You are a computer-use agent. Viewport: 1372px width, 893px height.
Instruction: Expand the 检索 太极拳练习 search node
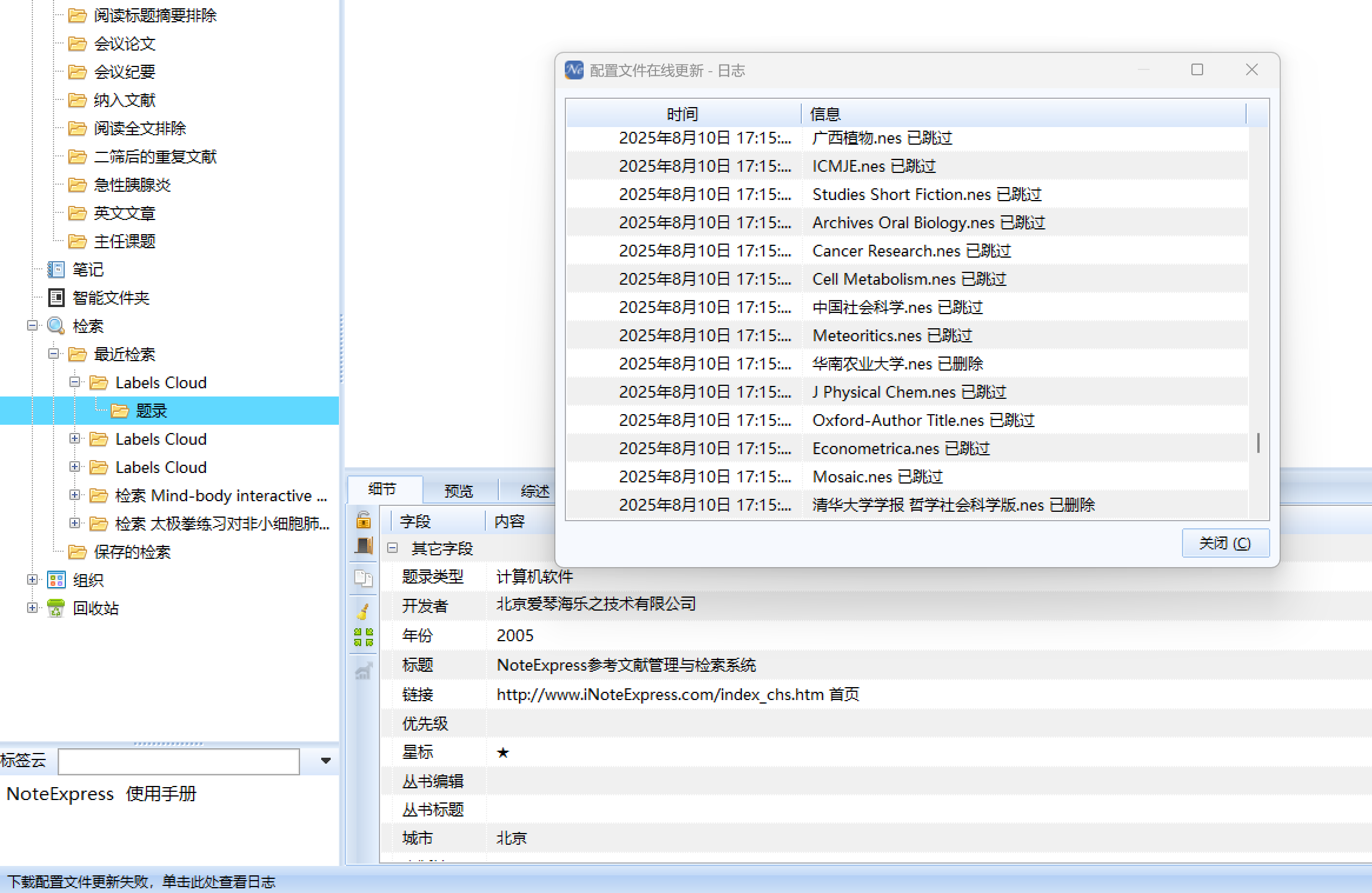[x=75, y=523]
